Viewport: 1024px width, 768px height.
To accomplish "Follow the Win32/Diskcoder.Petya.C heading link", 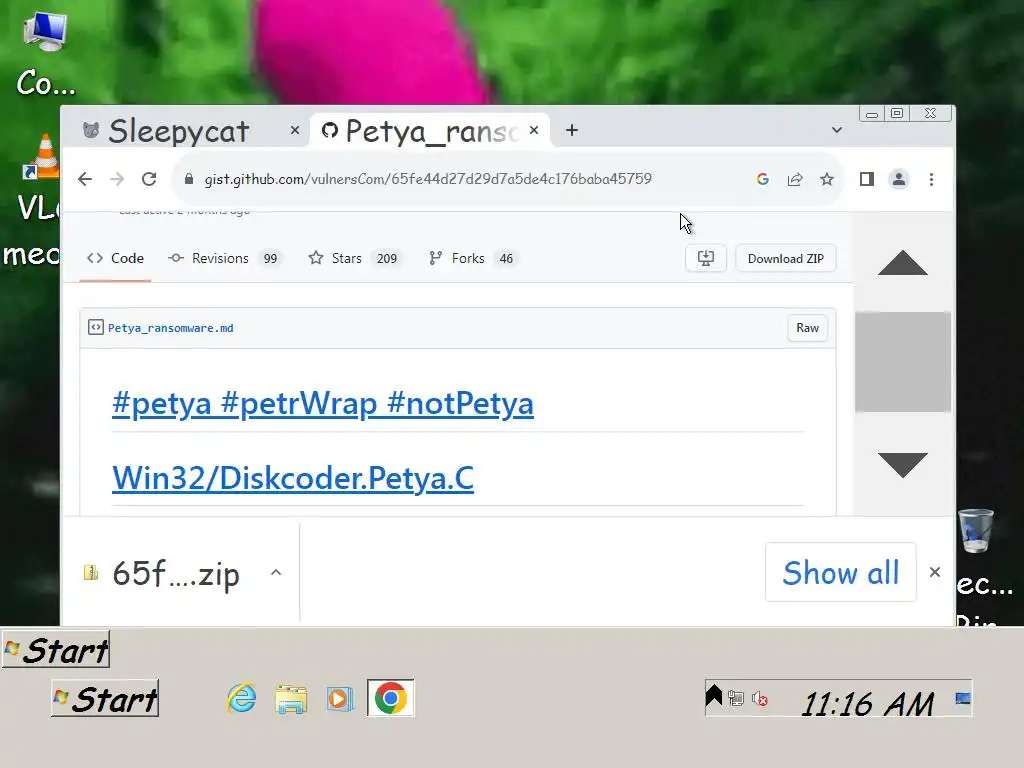I will [293, 477].
